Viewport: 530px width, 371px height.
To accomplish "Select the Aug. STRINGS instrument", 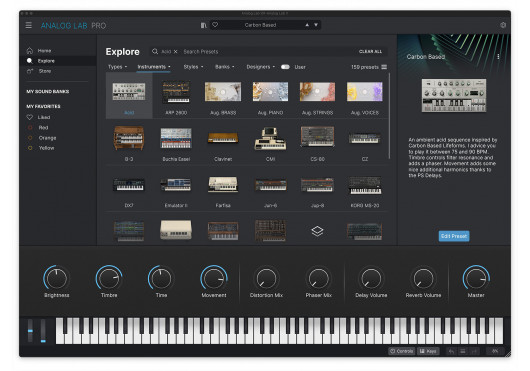I will point(317,96).
